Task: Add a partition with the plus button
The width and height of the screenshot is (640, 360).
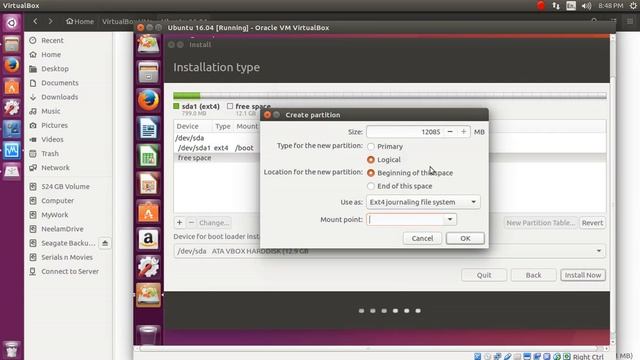Action: [179, 222]
